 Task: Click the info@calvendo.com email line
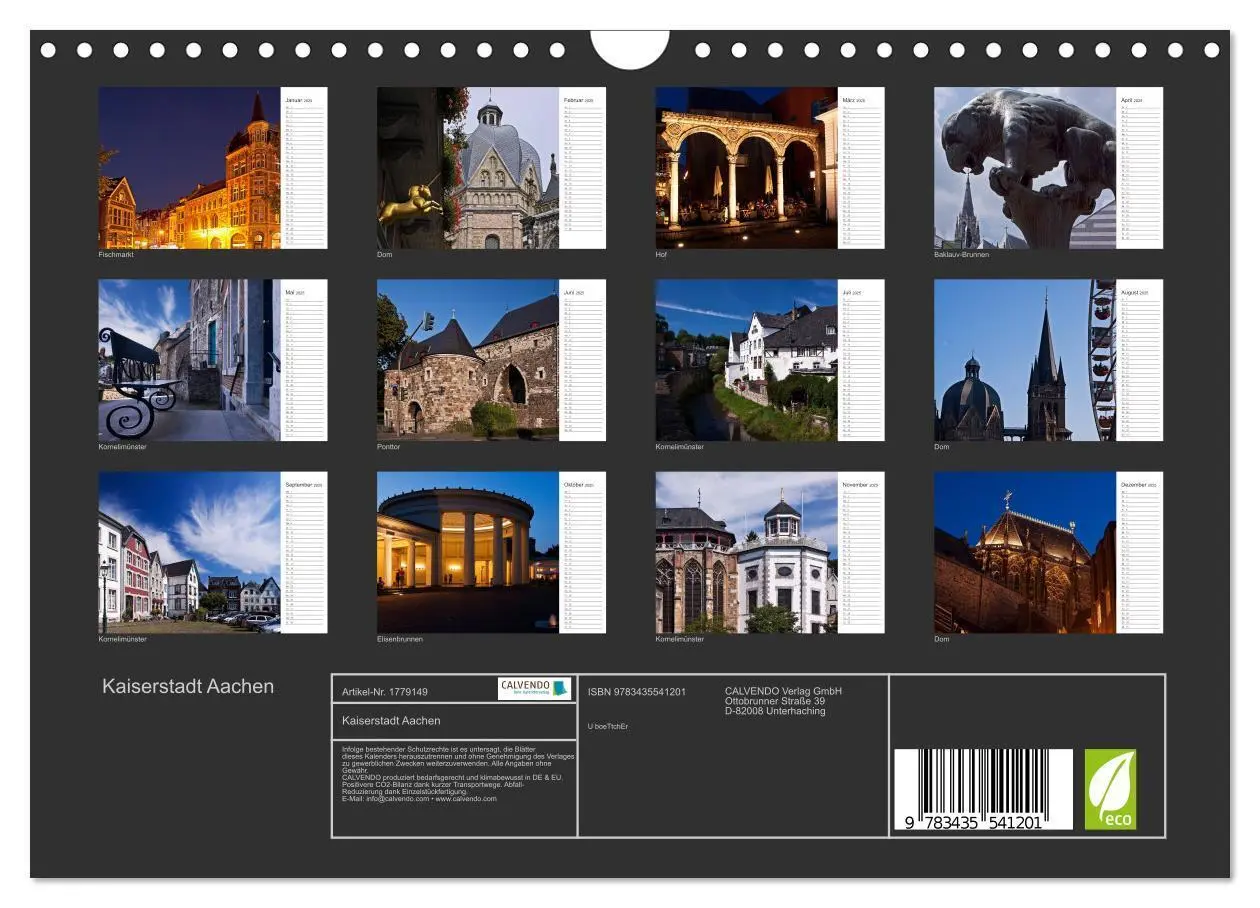click(419, 799)
